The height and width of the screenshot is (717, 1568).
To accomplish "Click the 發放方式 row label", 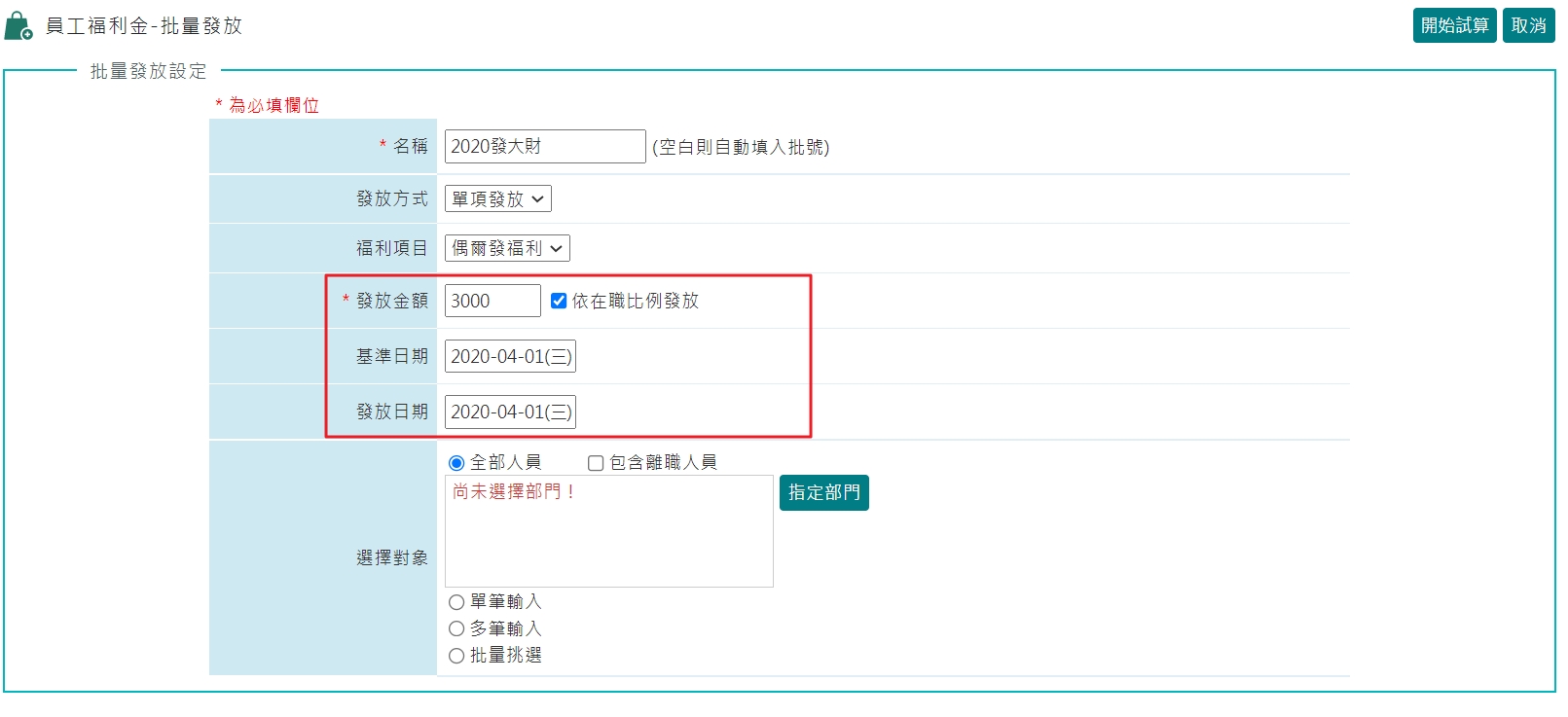I will point(392,198).
